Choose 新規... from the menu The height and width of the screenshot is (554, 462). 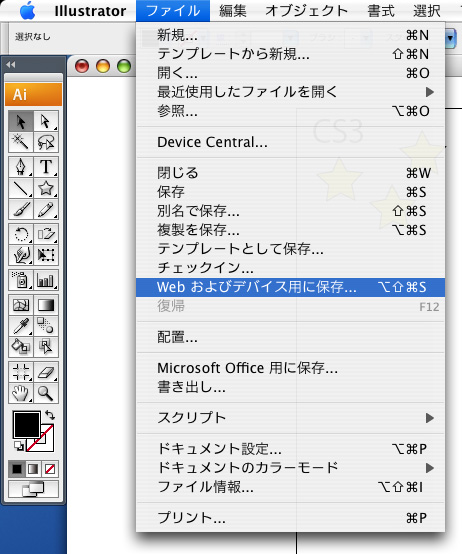click(x=290, y=35)
